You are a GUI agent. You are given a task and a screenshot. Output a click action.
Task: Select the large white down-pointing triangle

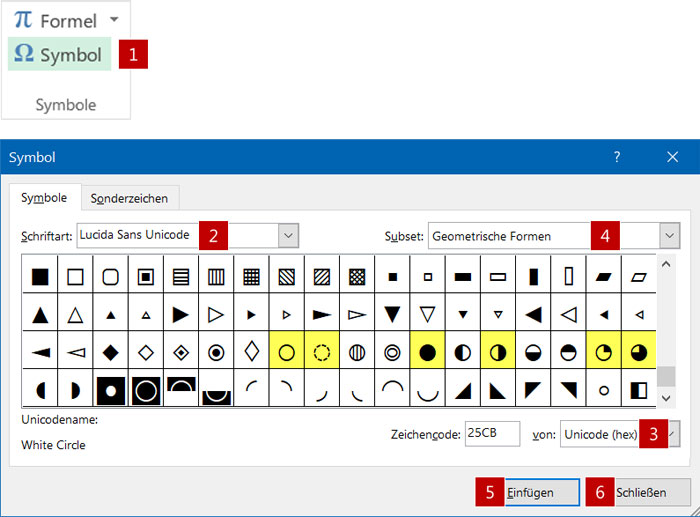tap(427, 315)
